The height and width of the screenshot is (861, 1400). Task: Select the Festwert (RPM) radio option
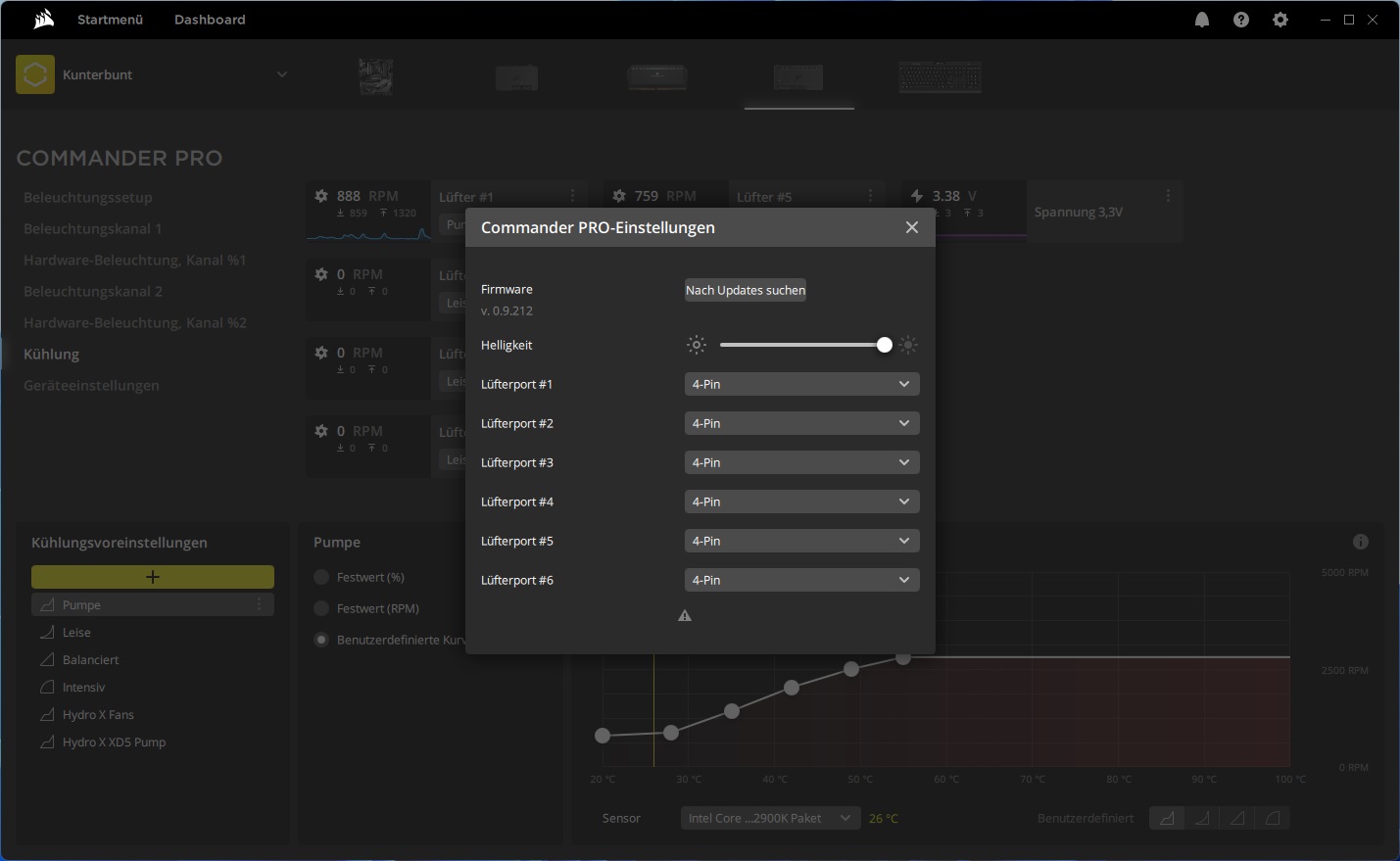pos(321,608)
